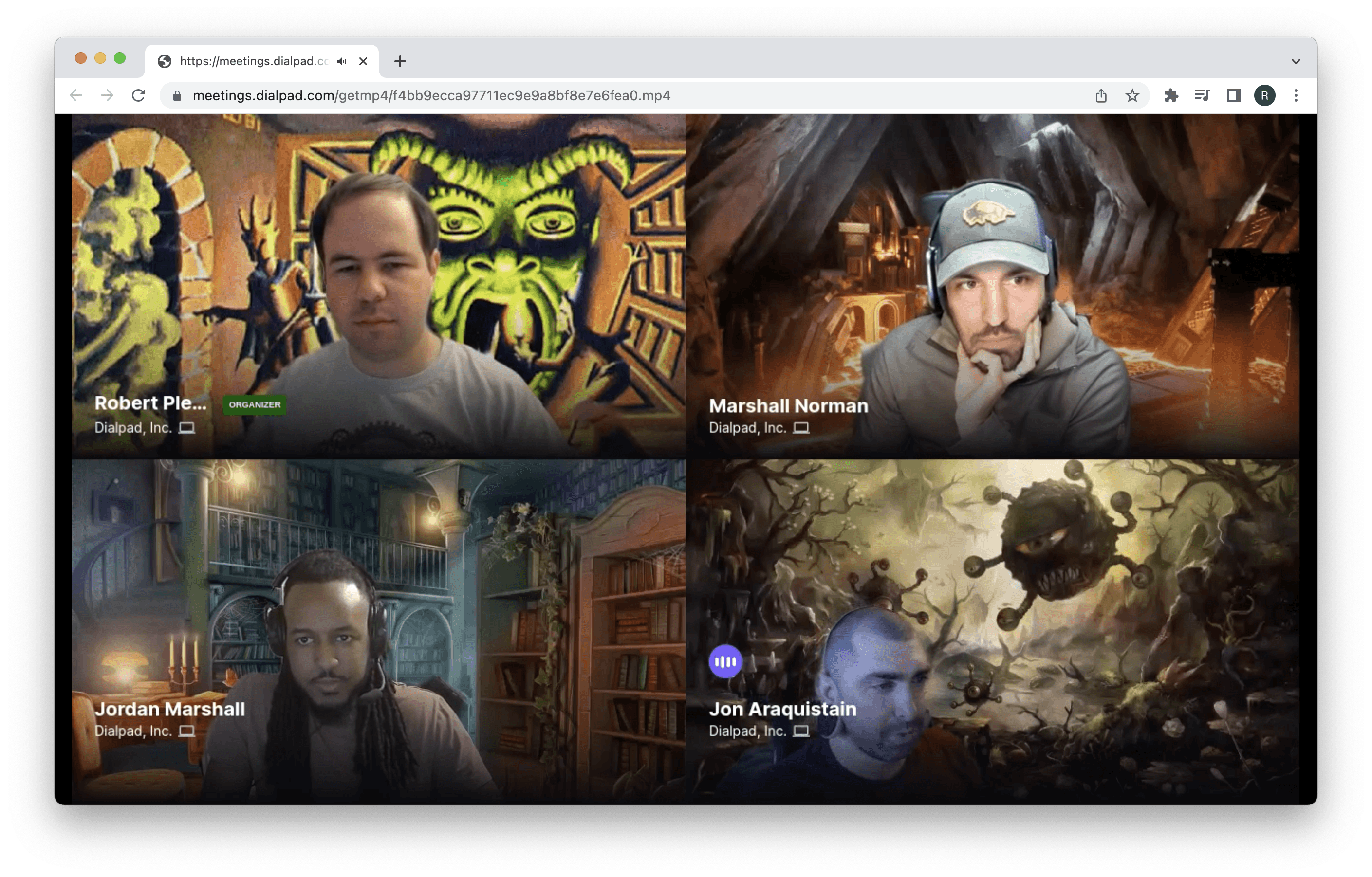Image resolution: width=1372 pixels, height=877 pixels.
Task: Select Jordan Marshall's video tile
Action: click(x=378, y=632)
